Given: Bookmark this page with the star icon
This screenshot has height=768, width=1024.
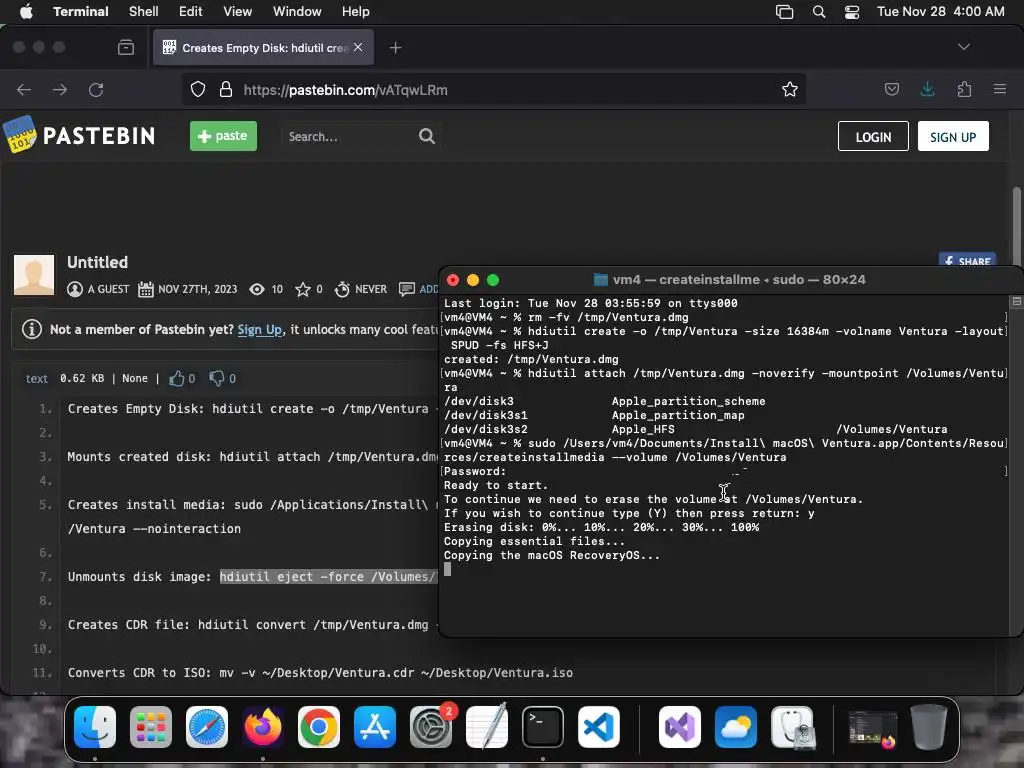Looking at the screenshot, I should click(790, 89).
